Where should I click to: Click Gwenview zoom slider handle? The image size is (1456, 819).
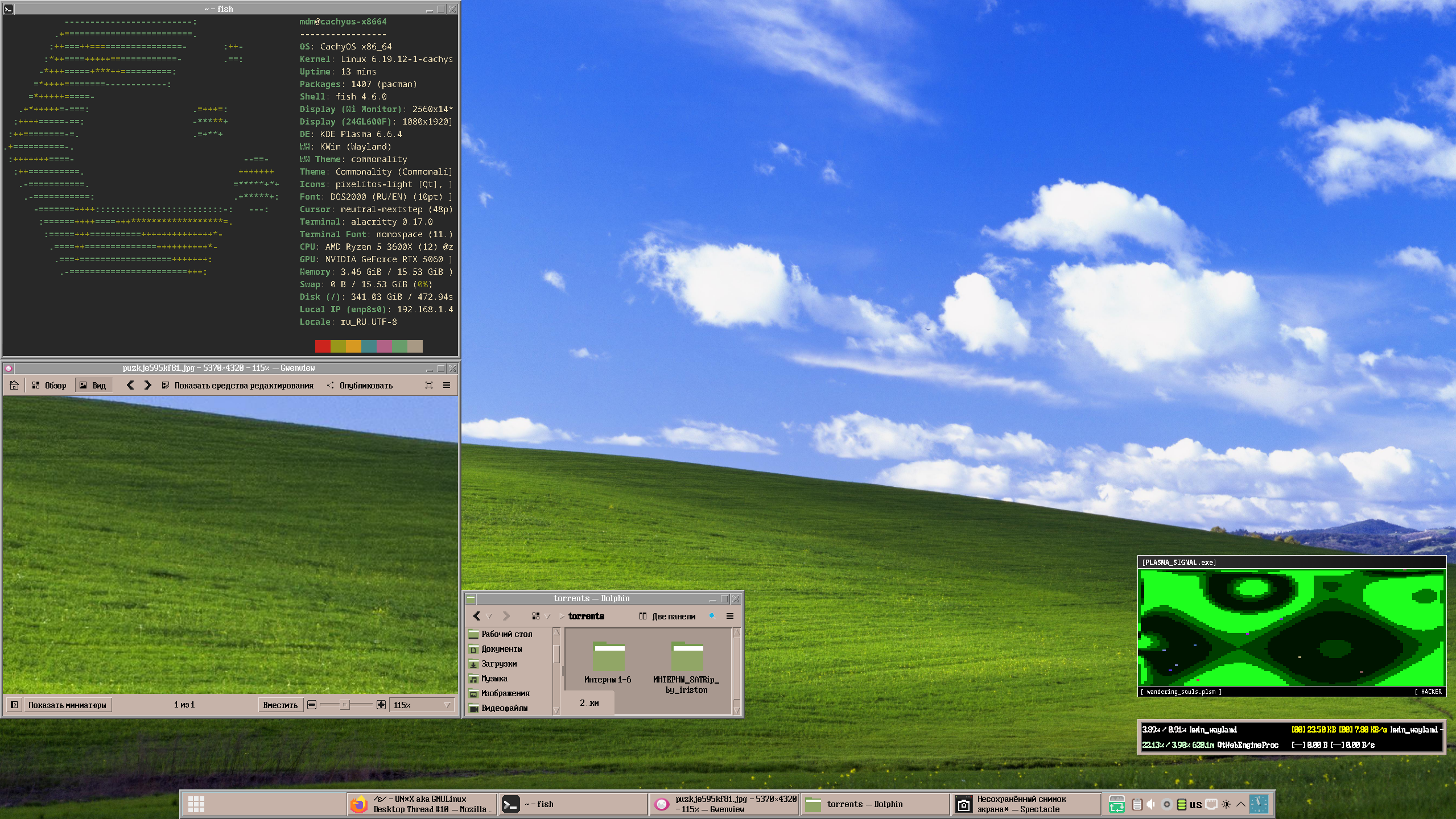pyautogui.click(x=344, y=705)
